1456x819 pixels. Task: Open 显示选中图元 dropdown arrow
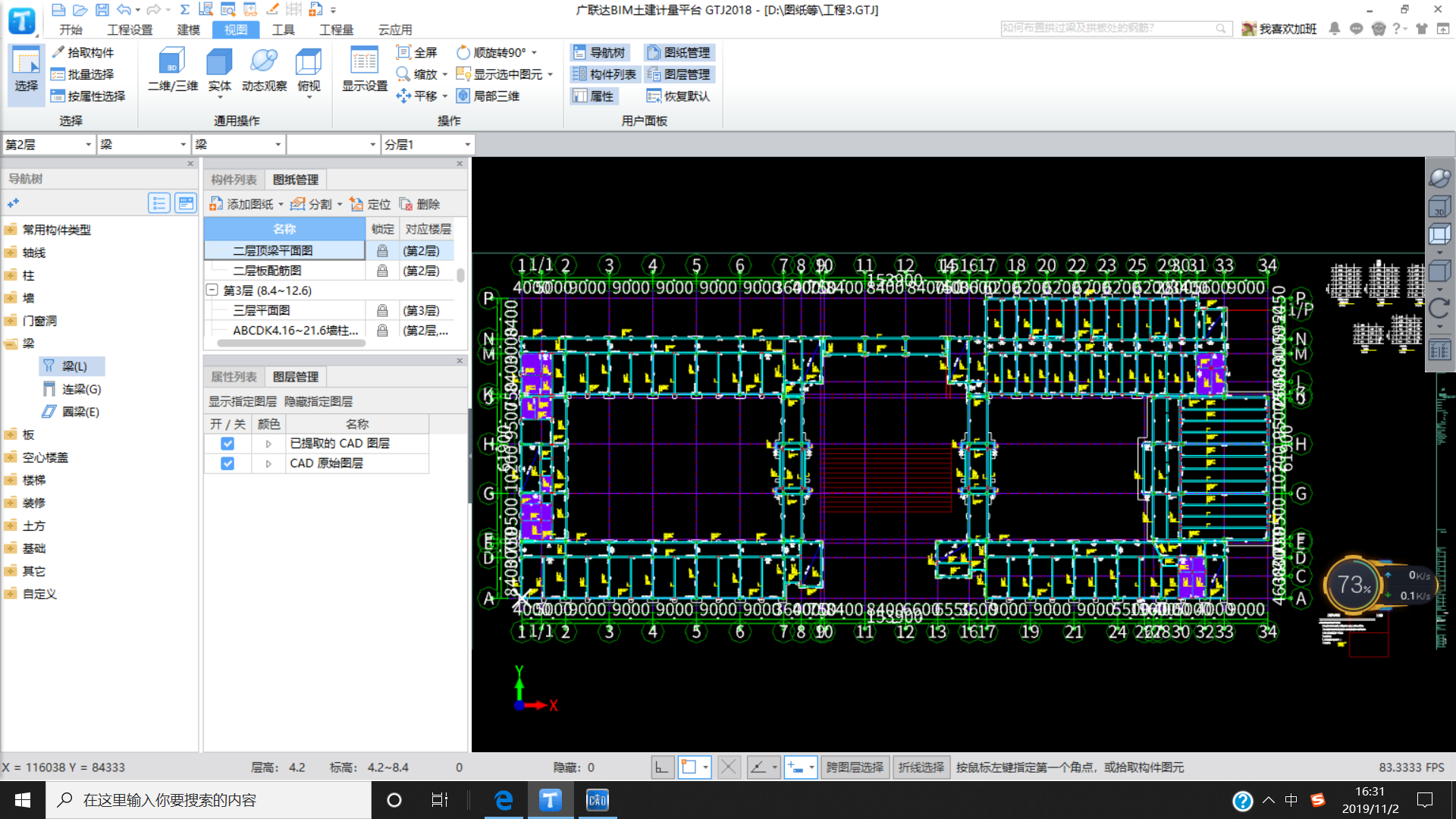pyautogui.click(x=551, y=74)
